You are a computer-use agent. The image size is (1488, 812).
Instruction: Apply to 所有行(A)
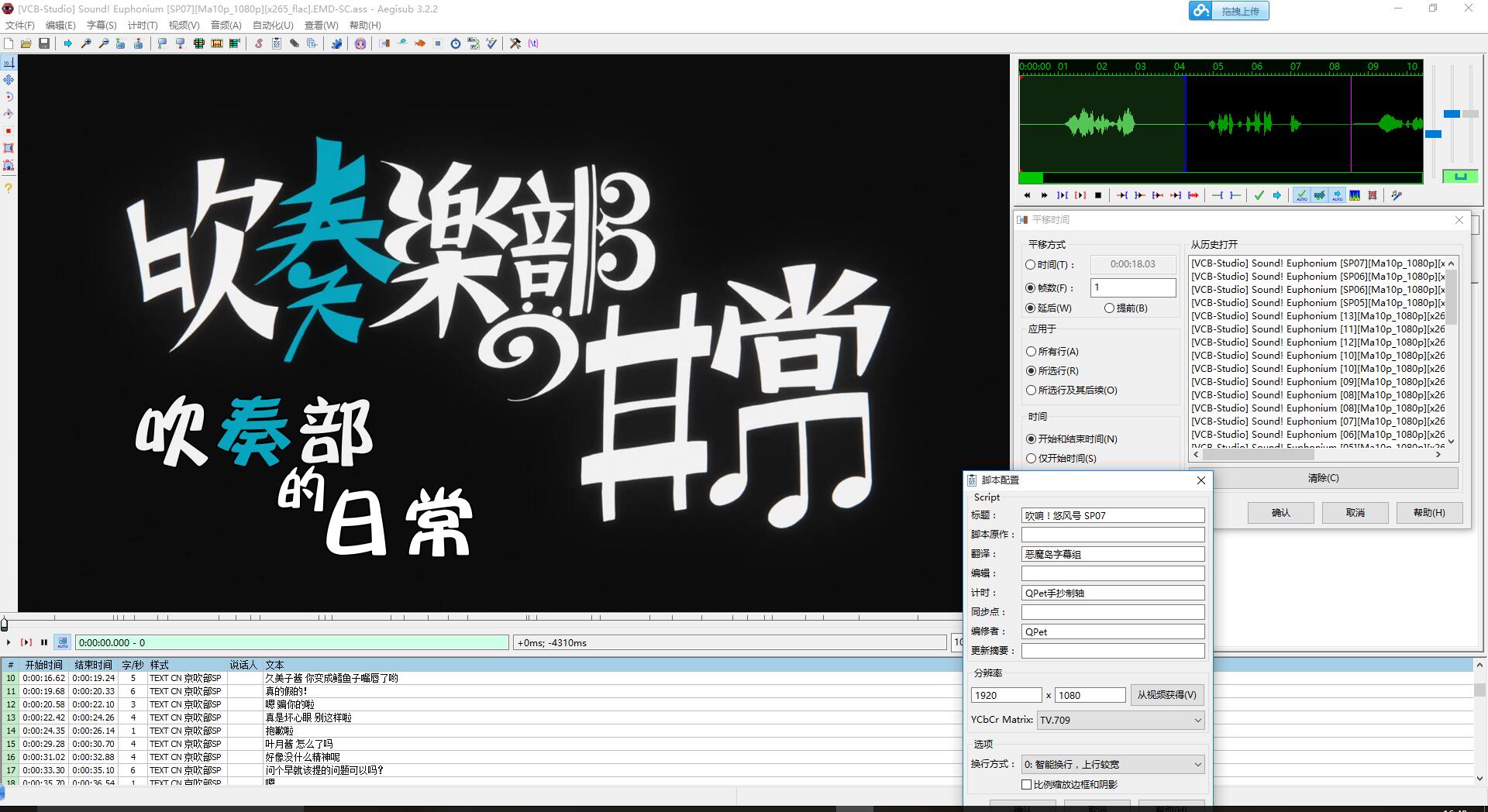[1031, 351]
